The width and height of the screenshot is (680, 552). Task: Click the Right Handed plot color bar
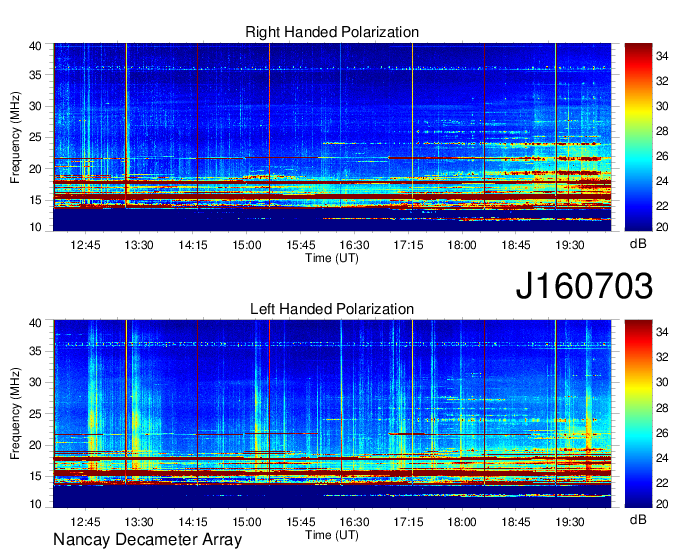coord(638,137)
